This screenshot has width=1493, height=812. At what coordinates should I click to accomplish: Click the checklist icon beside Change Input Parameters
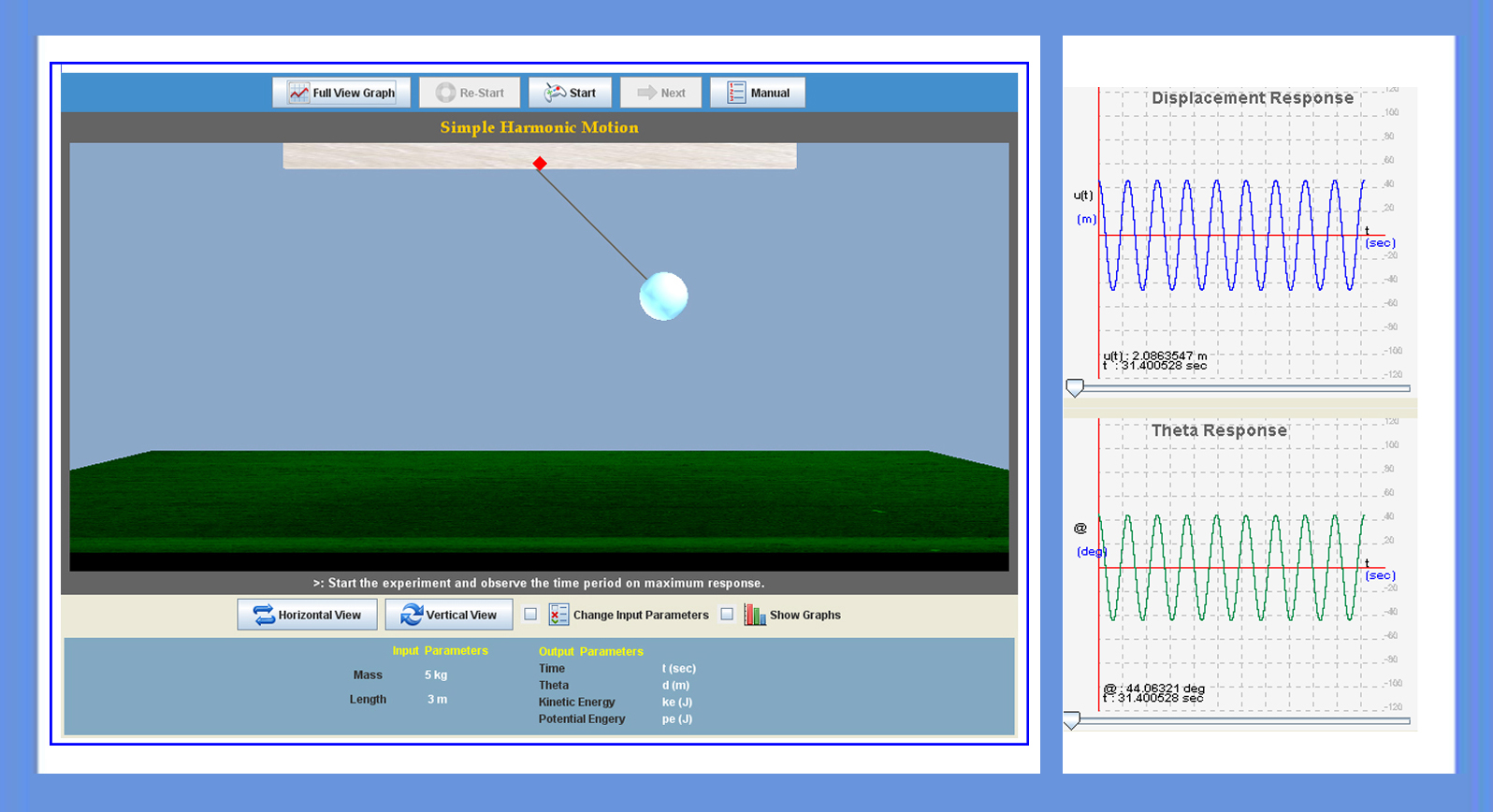558,615
